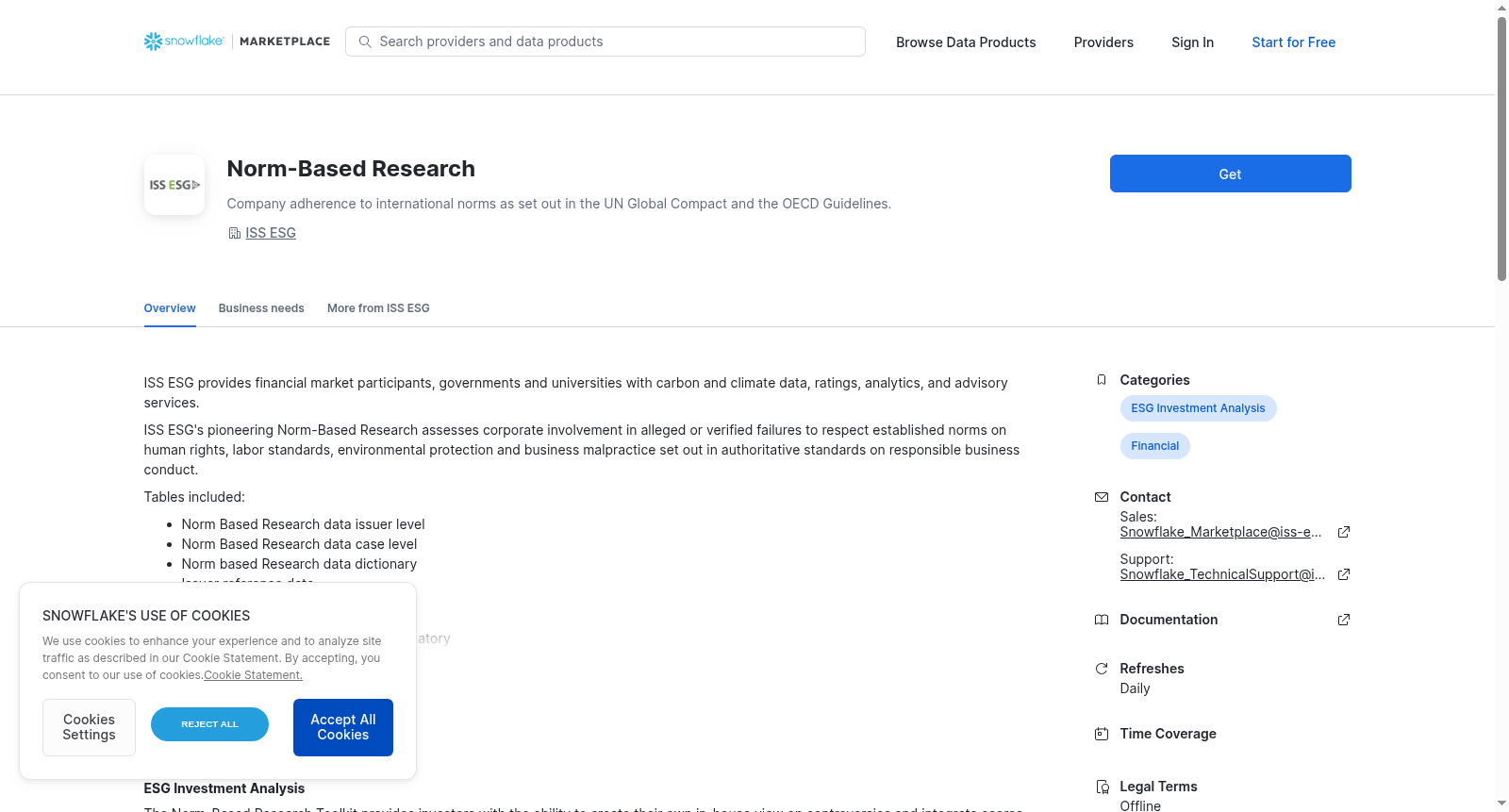Image resolution: width=1509 pixels, height=812 pixels.
Task: Click the building icon beside ISS ESG
Action: (235, 233)
